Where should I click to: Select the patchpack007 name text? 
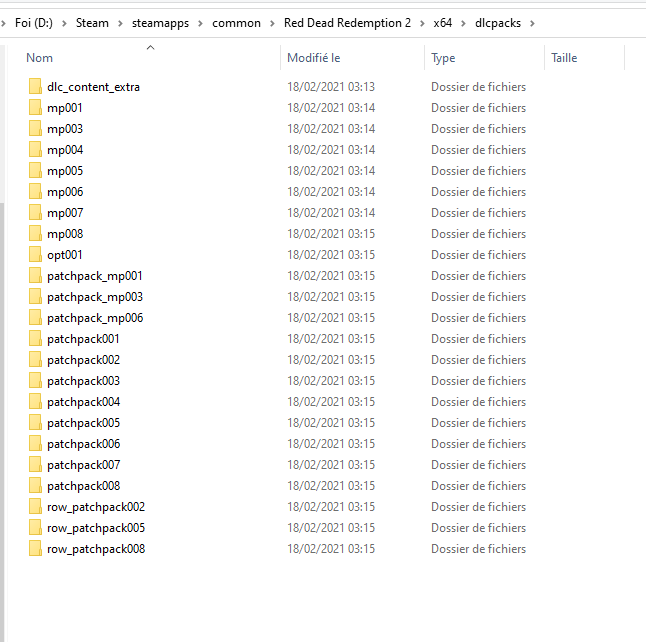[x=84, y=465]
